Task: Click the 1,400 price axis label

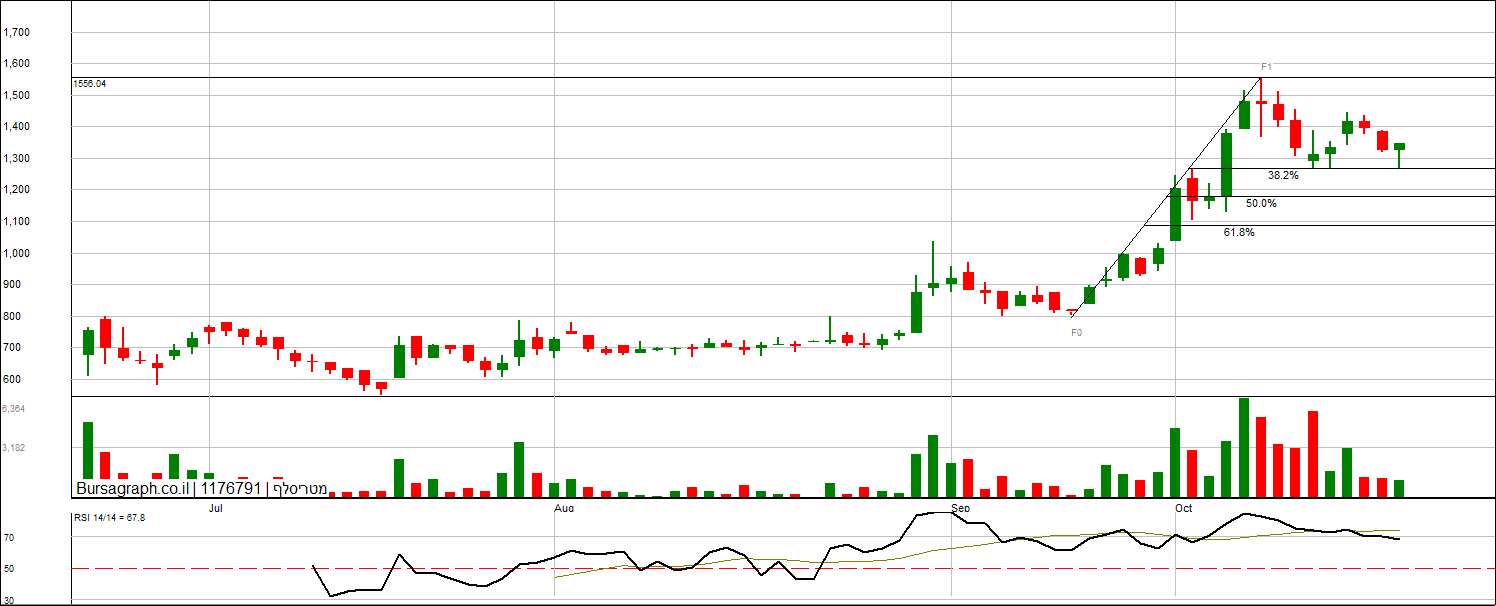Action: click(x=17, y=127)
